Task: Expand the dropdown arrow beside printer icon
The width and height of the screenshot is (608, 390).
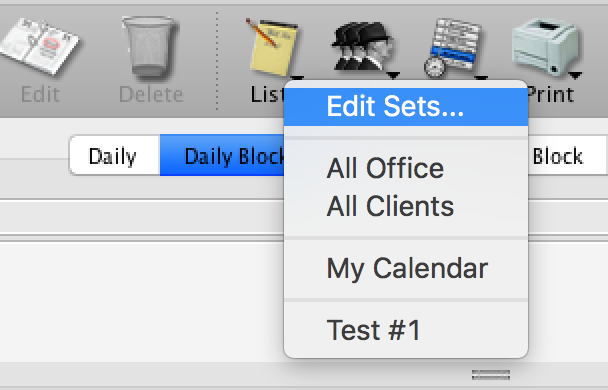Action: click(575, 75)
